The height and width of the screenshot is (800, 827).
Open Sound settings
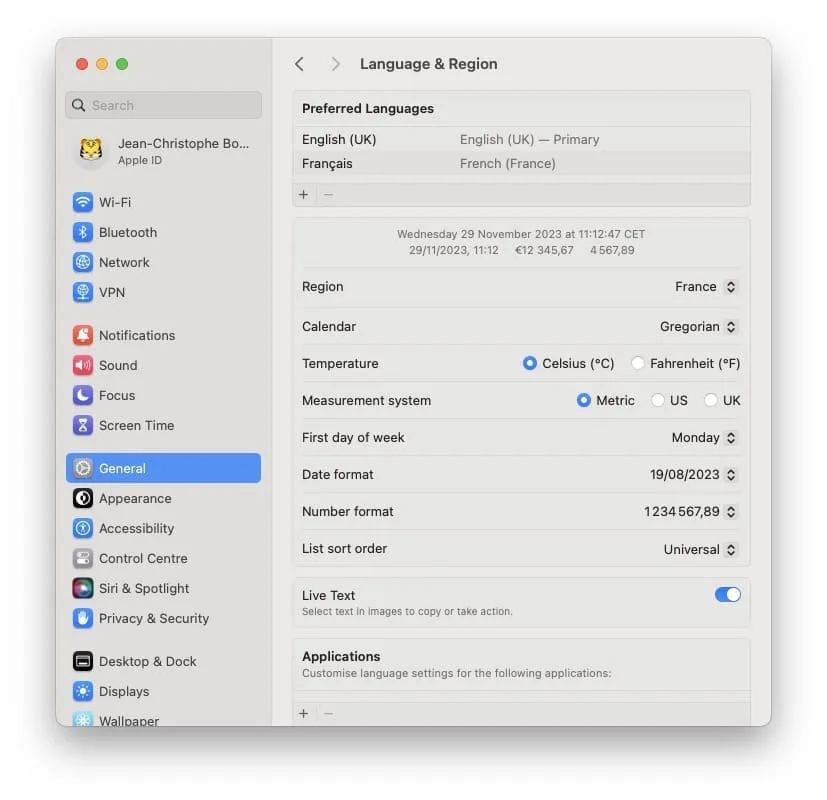click(119, 365)
